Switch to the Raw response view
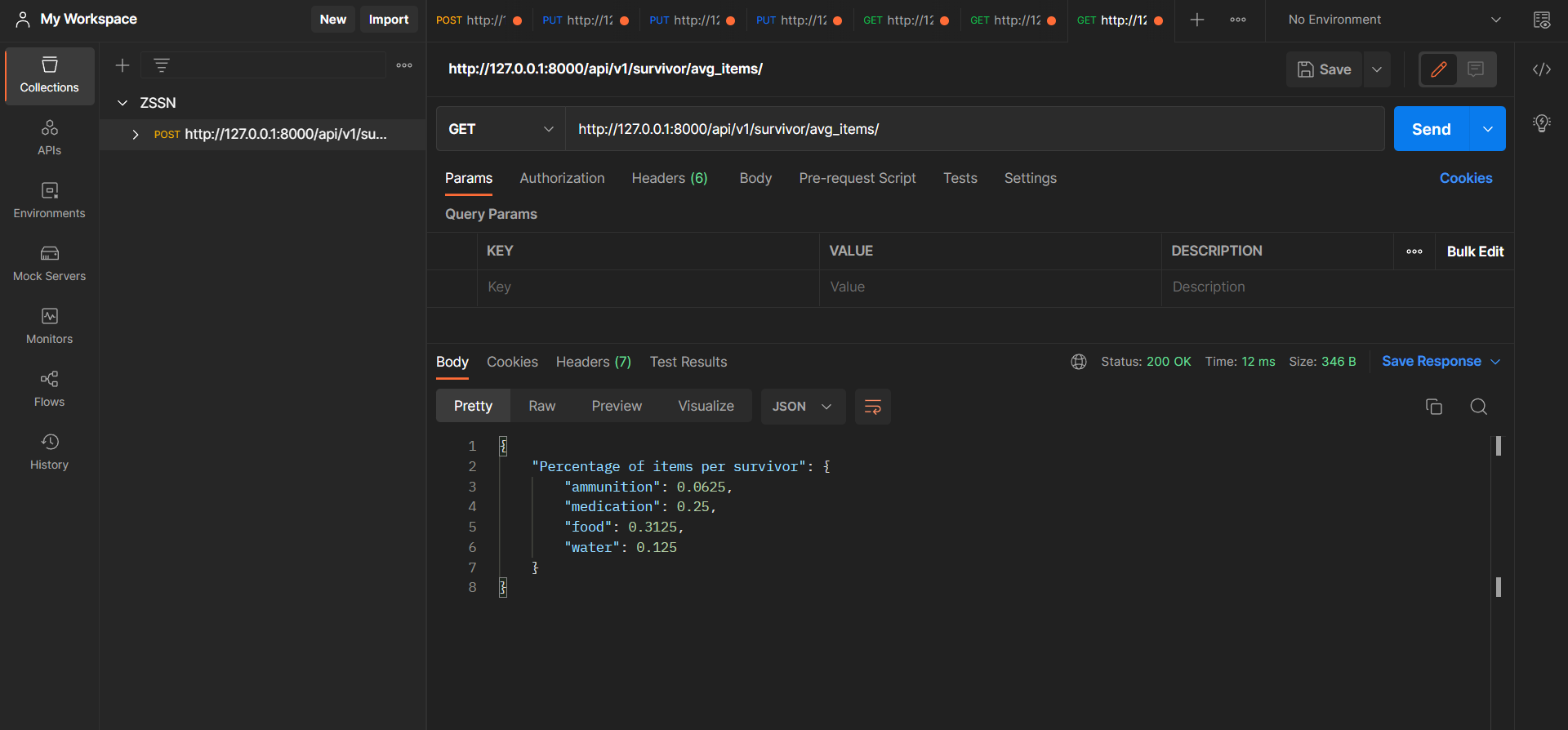Viewport: 1568px width, 730px height. tap(541, 407)
